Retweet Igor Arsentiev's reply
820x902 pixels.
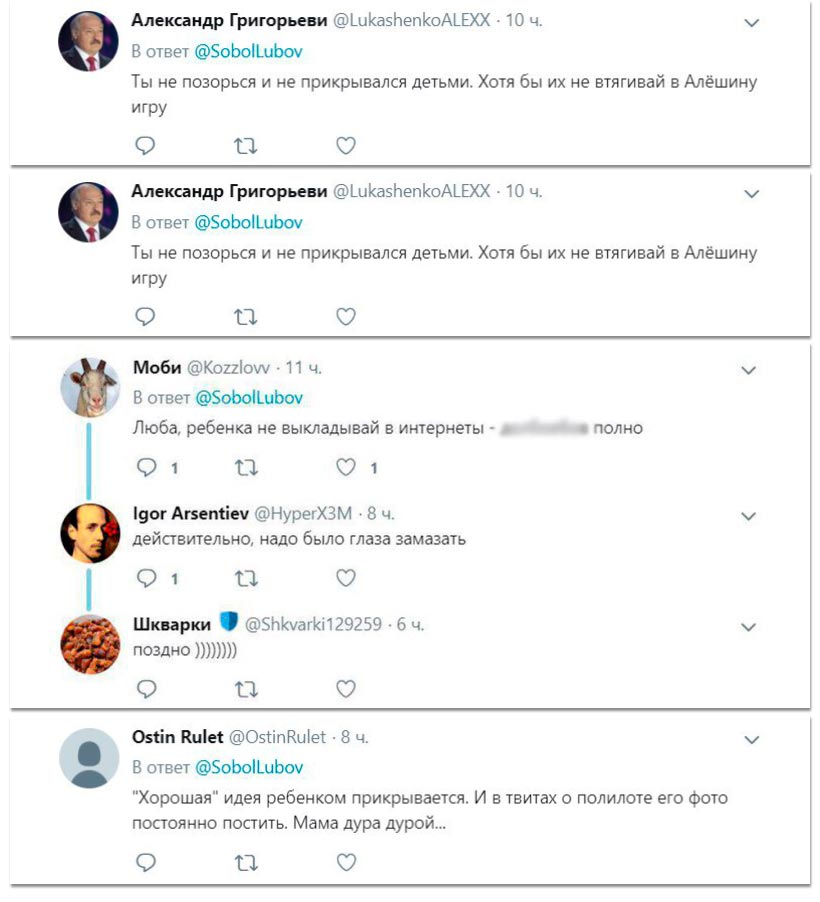(x=245, y=578)
